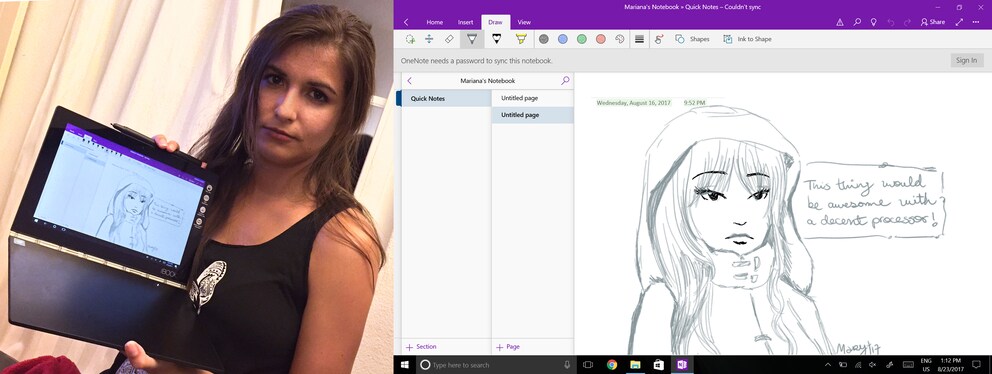Open the Windows Start menu
Image resolution: width=992 pixels, height=374 pixels.
click(x=404, y=365)
